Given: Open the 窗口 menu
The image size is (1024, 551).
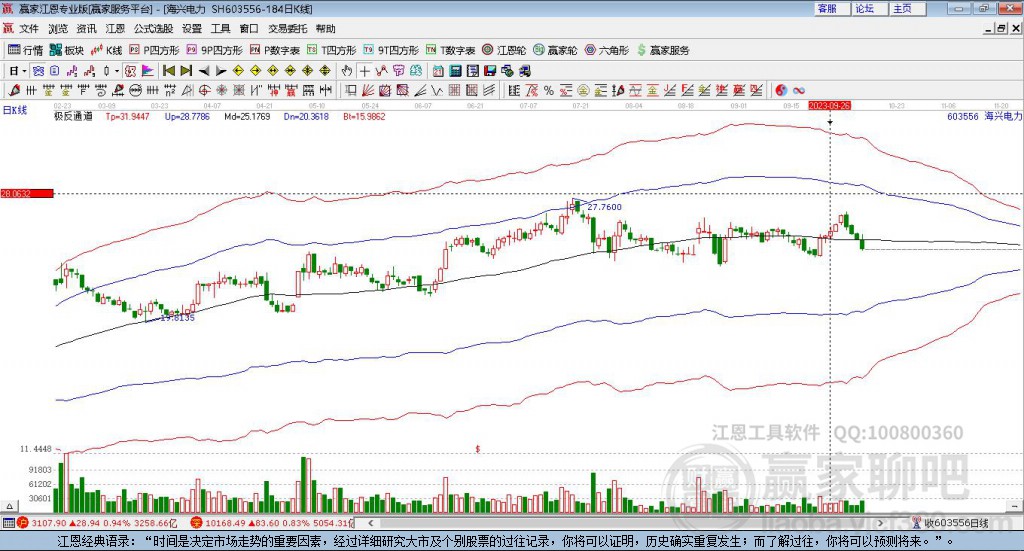Looking at the screenshot, I should [x=249, y=29].
